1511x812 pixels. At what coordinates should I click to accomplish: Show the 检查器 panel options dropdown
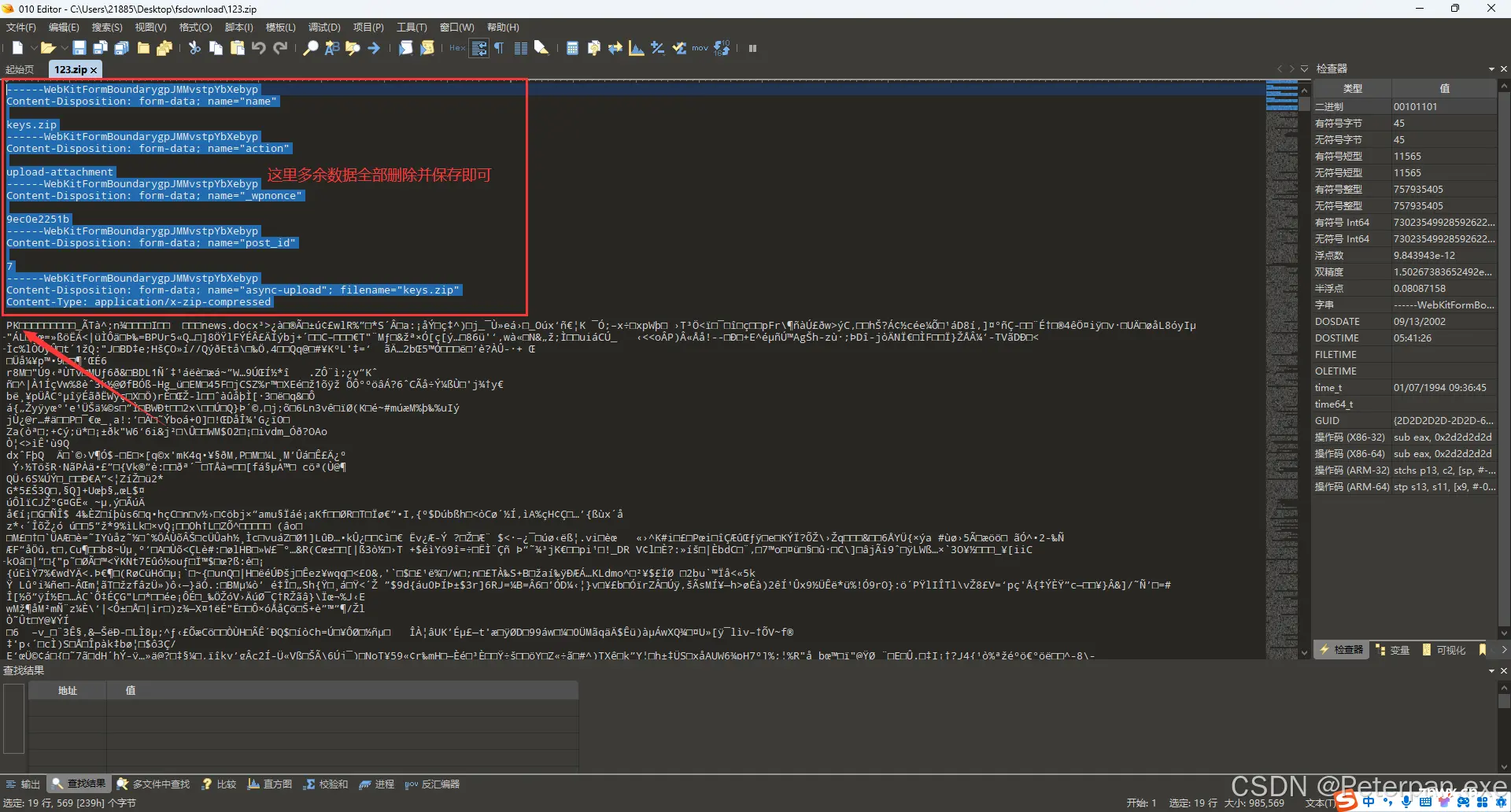[1491, 68]
